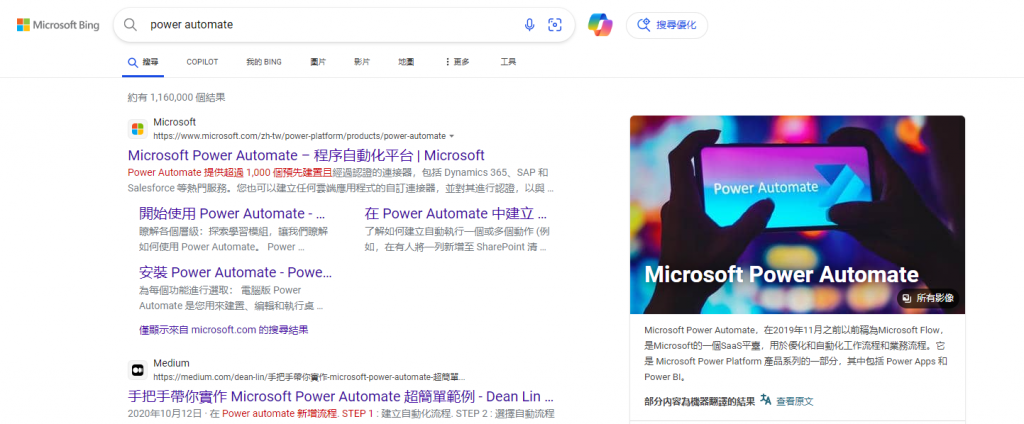The height and width of the screenshot is (424, 1024).
Task: Click the Microsoft Bing logo
Action: coord(58,25)
